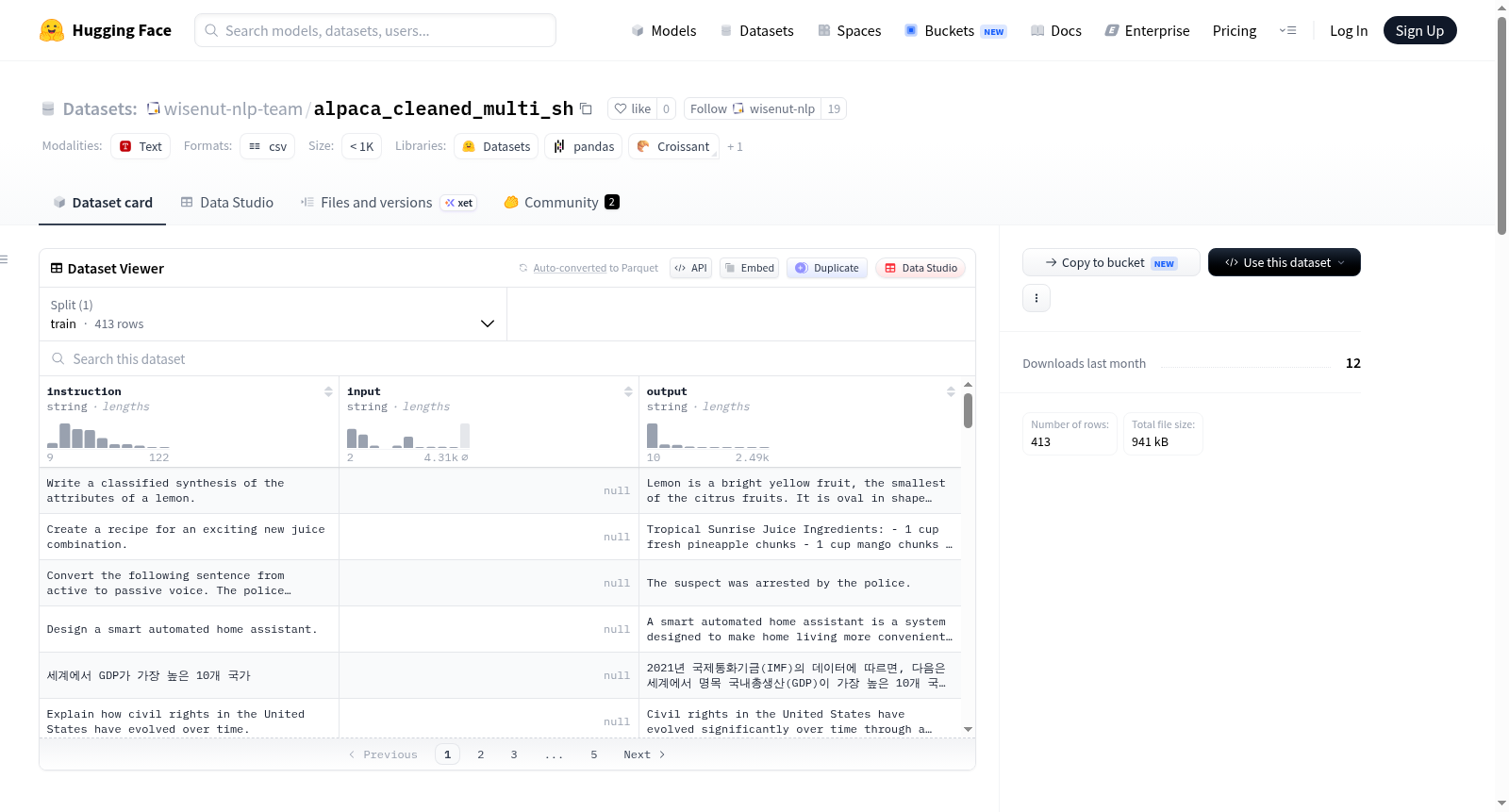
Task: Click the three-dot more options button
Action: click(x=1036, y=298)
